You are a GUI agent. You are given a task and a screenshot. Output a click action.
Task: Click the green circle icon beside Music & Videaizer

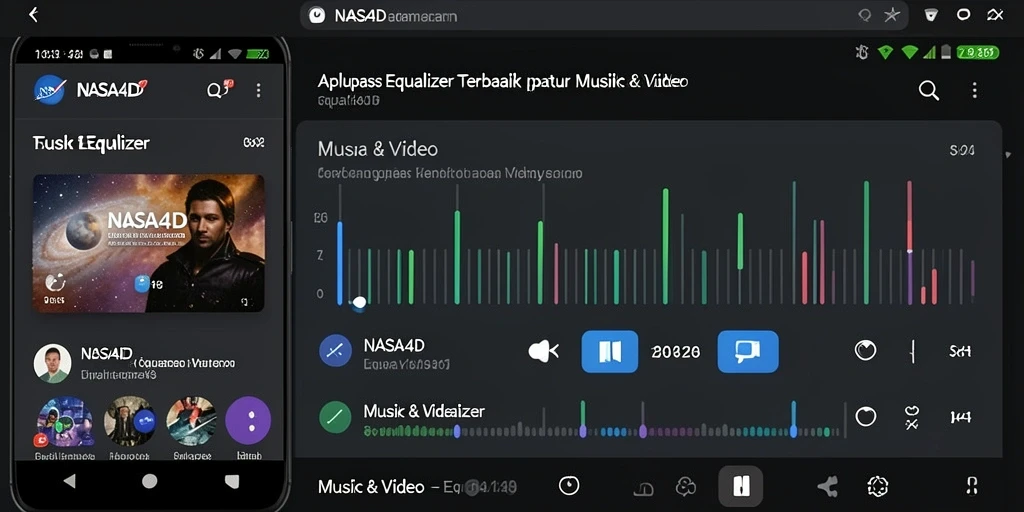tap(336, 417)
